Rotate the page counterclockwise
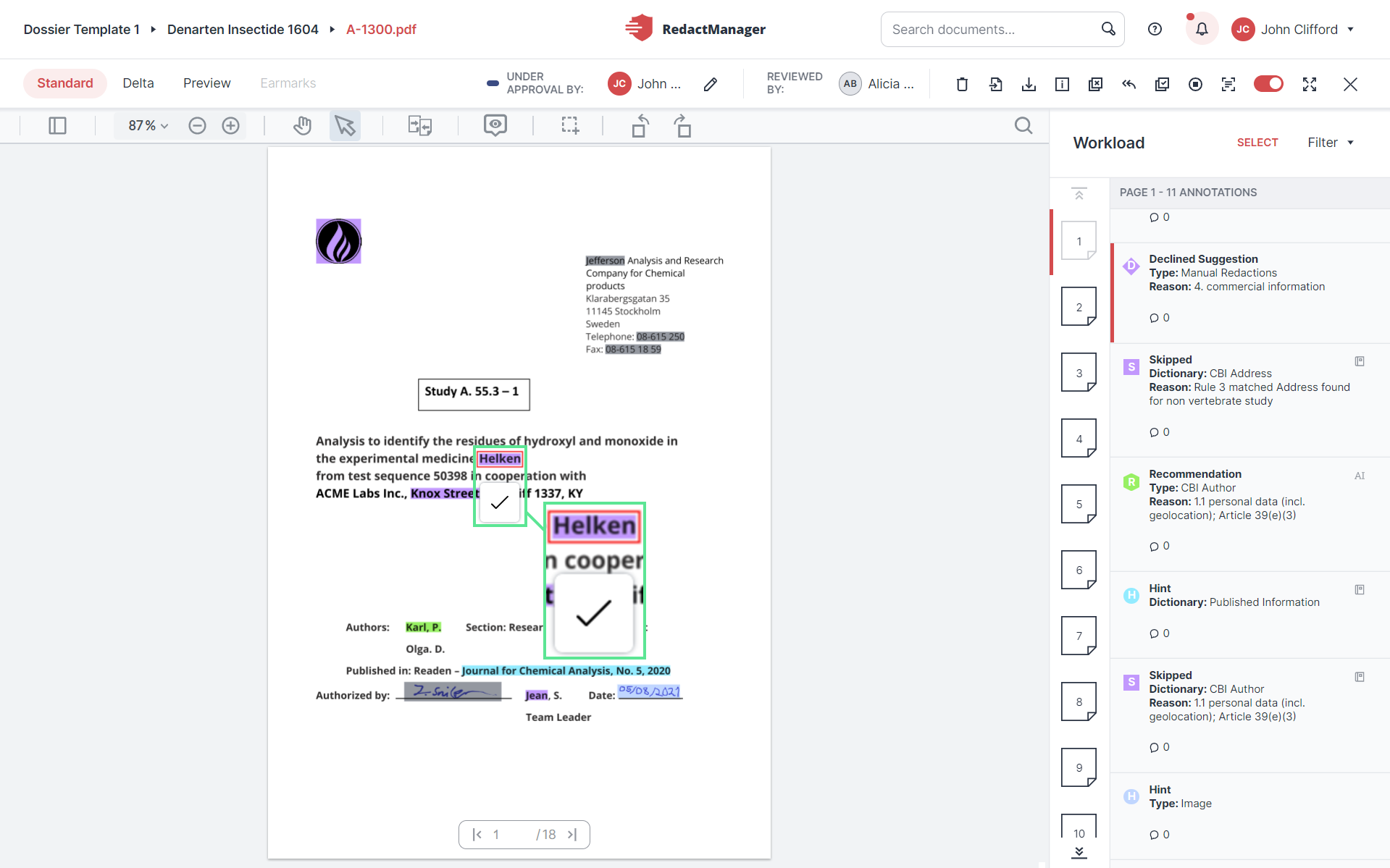The width and height of the screenshot is (1390, 868). [x=640, y=125]
